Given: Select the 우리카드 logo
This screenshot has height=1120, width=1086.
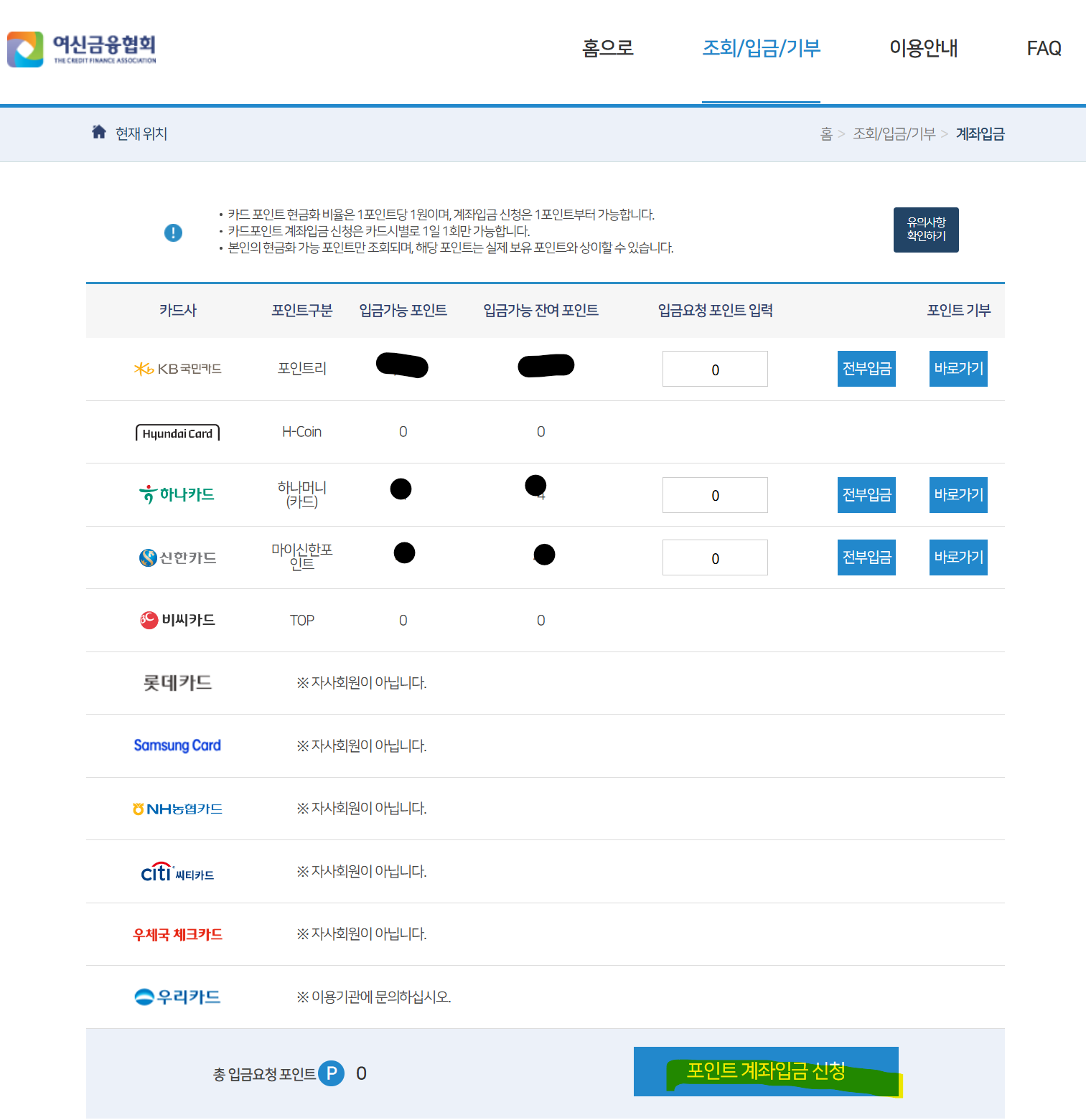Looking at the screenshot, I should (x=177, y=997).
